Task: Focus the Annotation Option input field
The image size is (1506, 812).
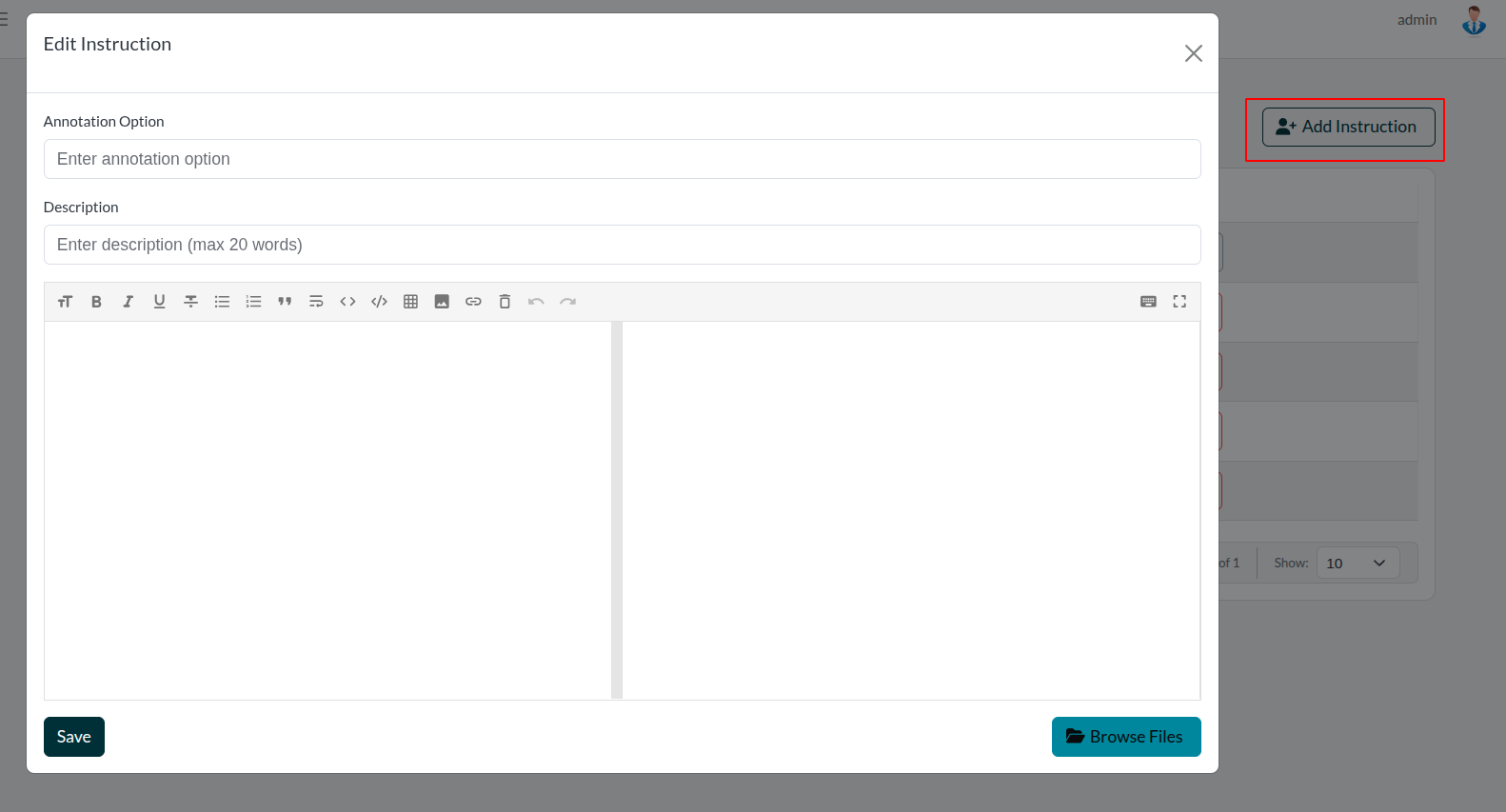Action: pos(622,159)
